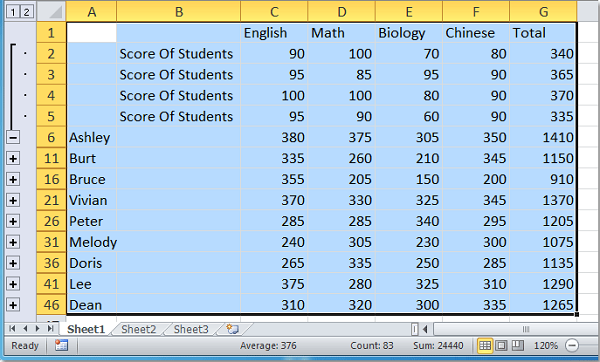Click the Select All corner button

51,11
